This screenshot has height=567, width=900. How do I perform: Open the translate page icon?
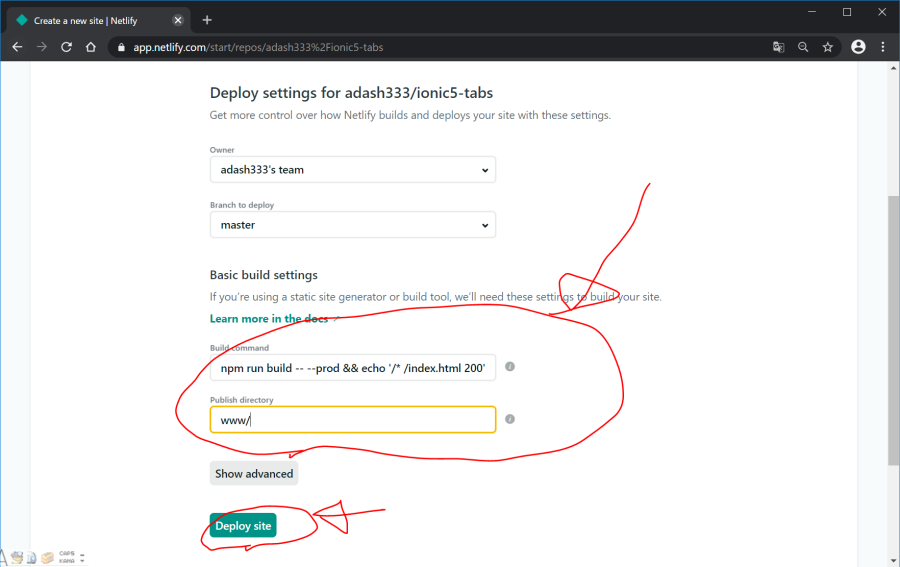778,47
